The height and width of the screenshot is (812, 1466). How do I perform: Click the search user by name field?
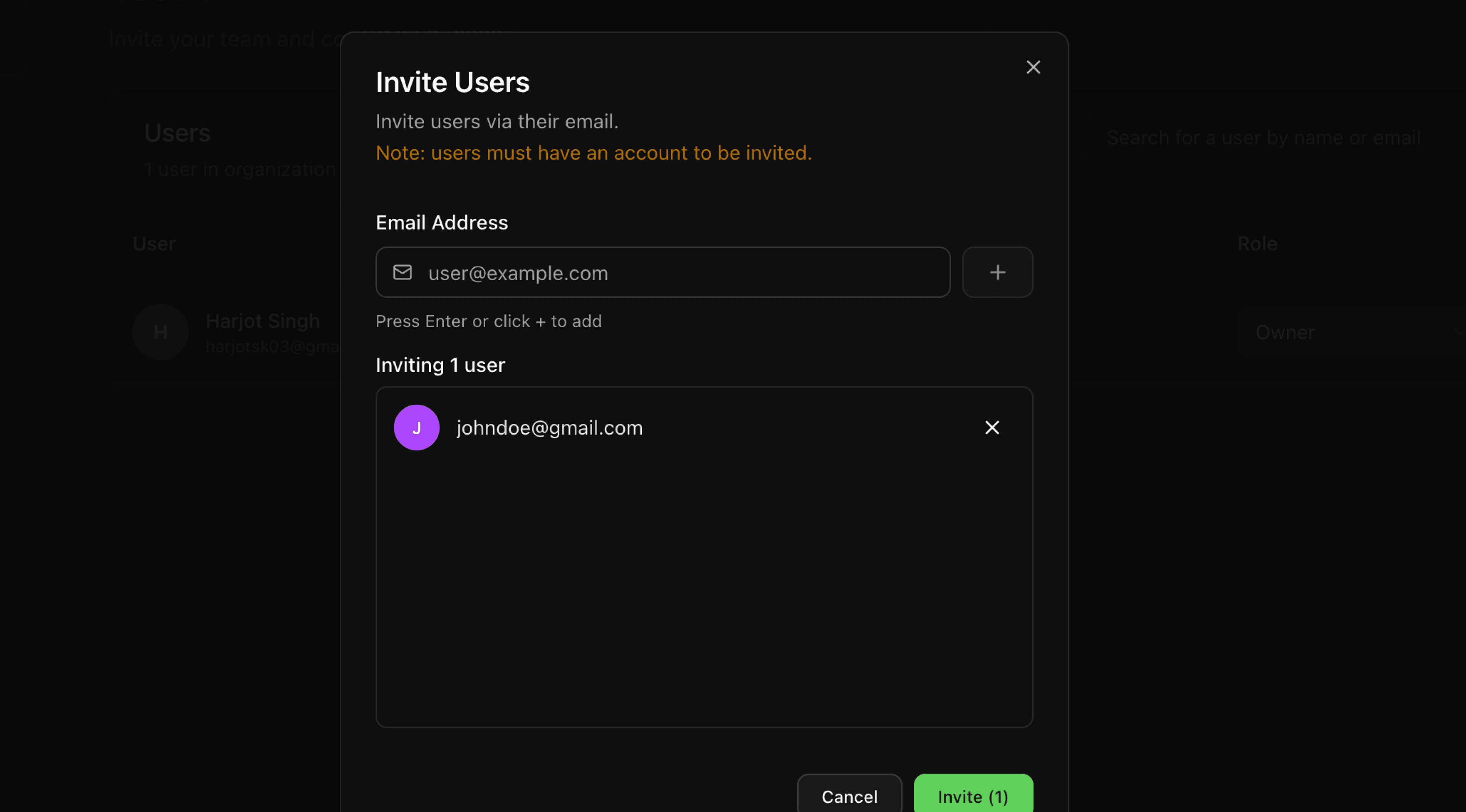(x=1269, y=138)
